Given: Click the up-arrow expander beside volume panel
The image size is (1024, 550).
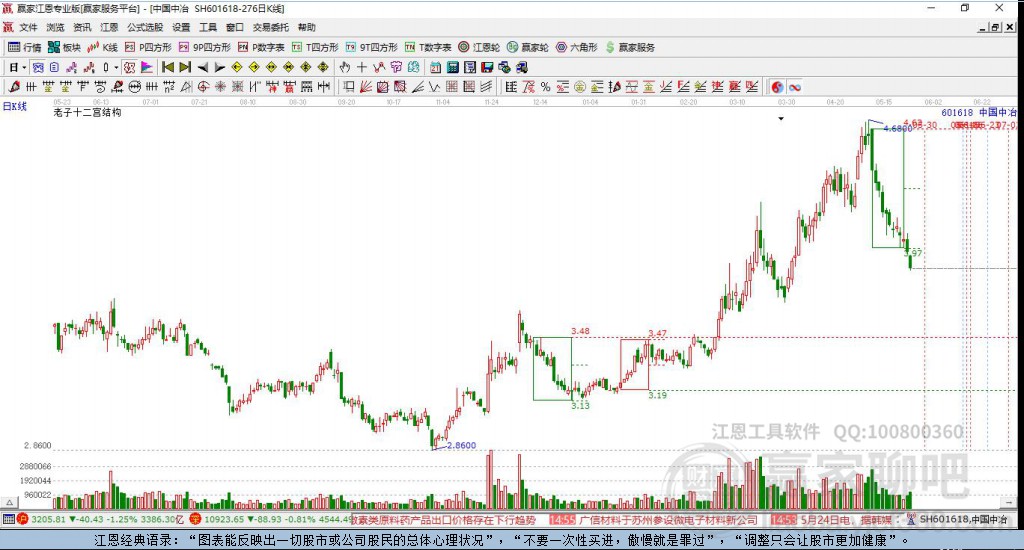Looking at the screenshot, I should (x=9, y=502).
